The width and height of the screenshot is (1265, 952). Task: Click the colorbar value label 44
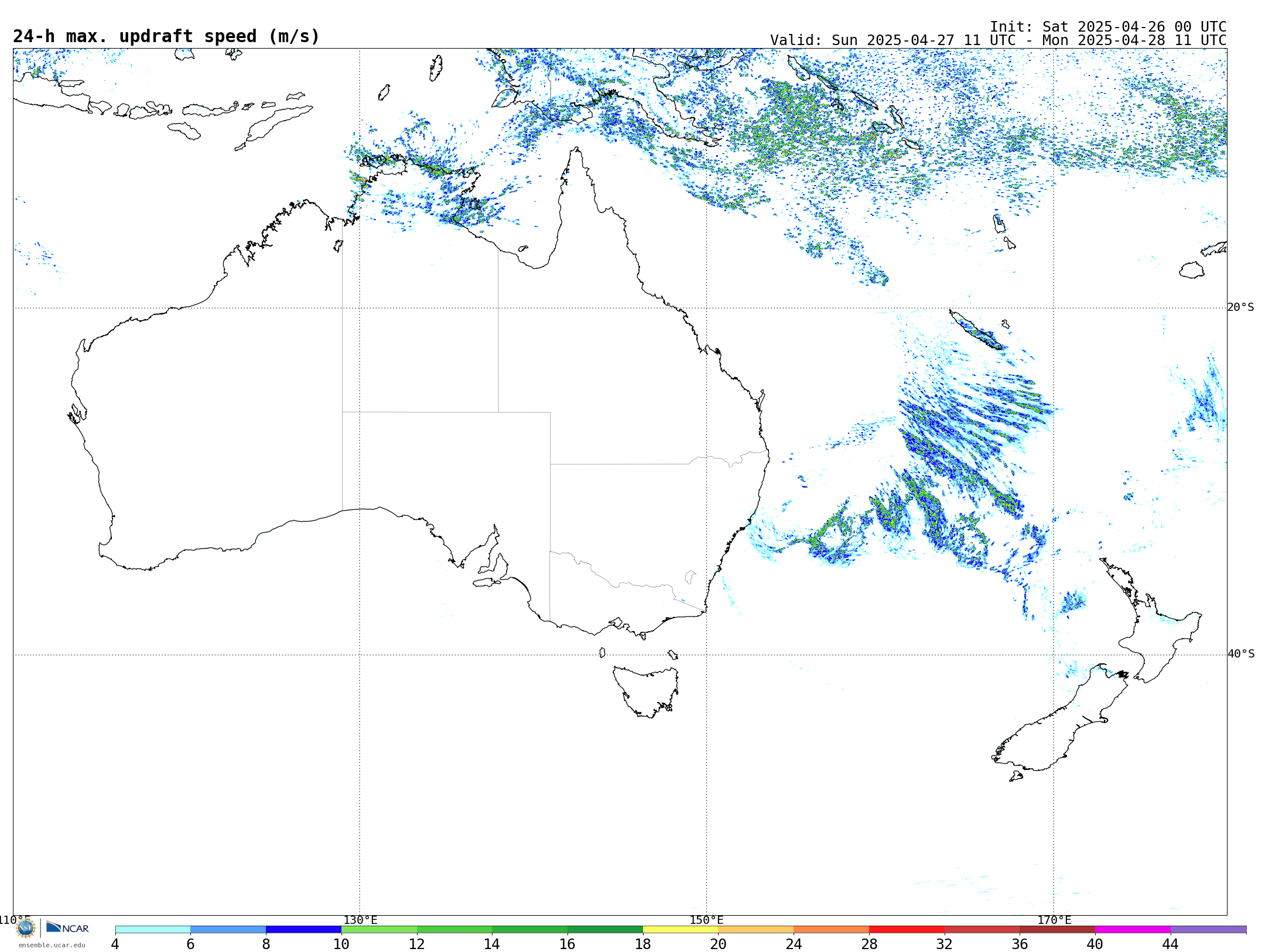tap(1170, 944)
